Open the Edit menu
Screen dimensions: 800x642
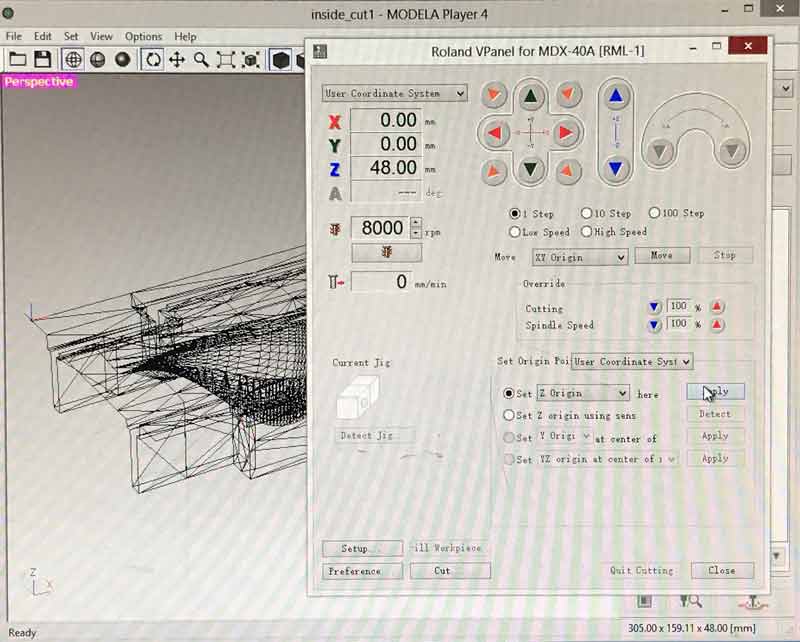click(x=42, y=36)
